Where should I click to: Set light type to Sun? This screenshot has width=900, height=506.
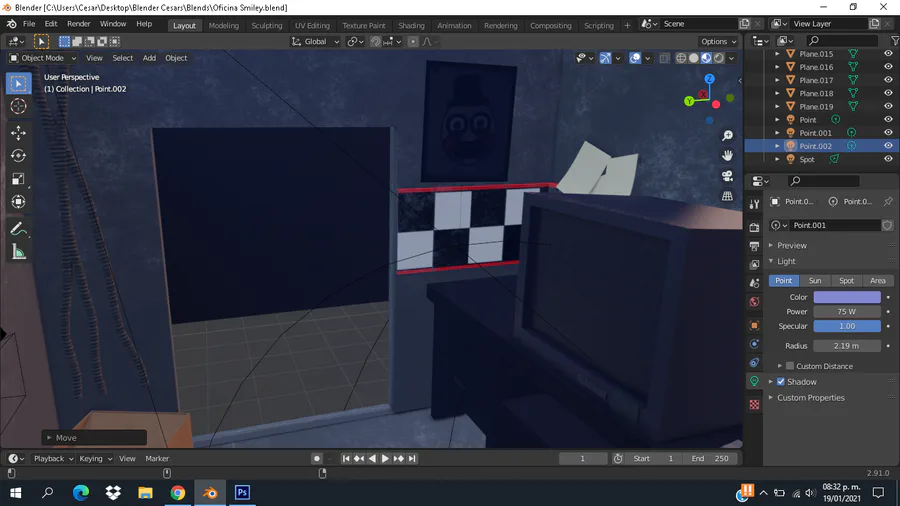[815, 281]
